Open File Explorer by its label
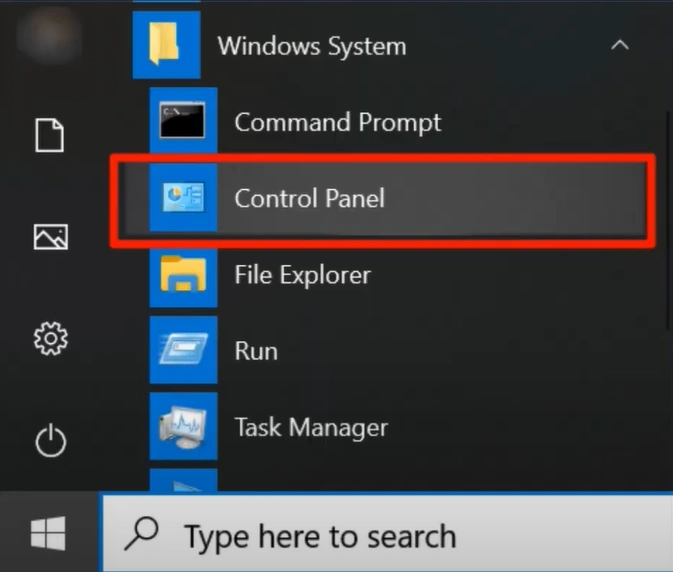 pyautogui.click(x=302, y=274)
